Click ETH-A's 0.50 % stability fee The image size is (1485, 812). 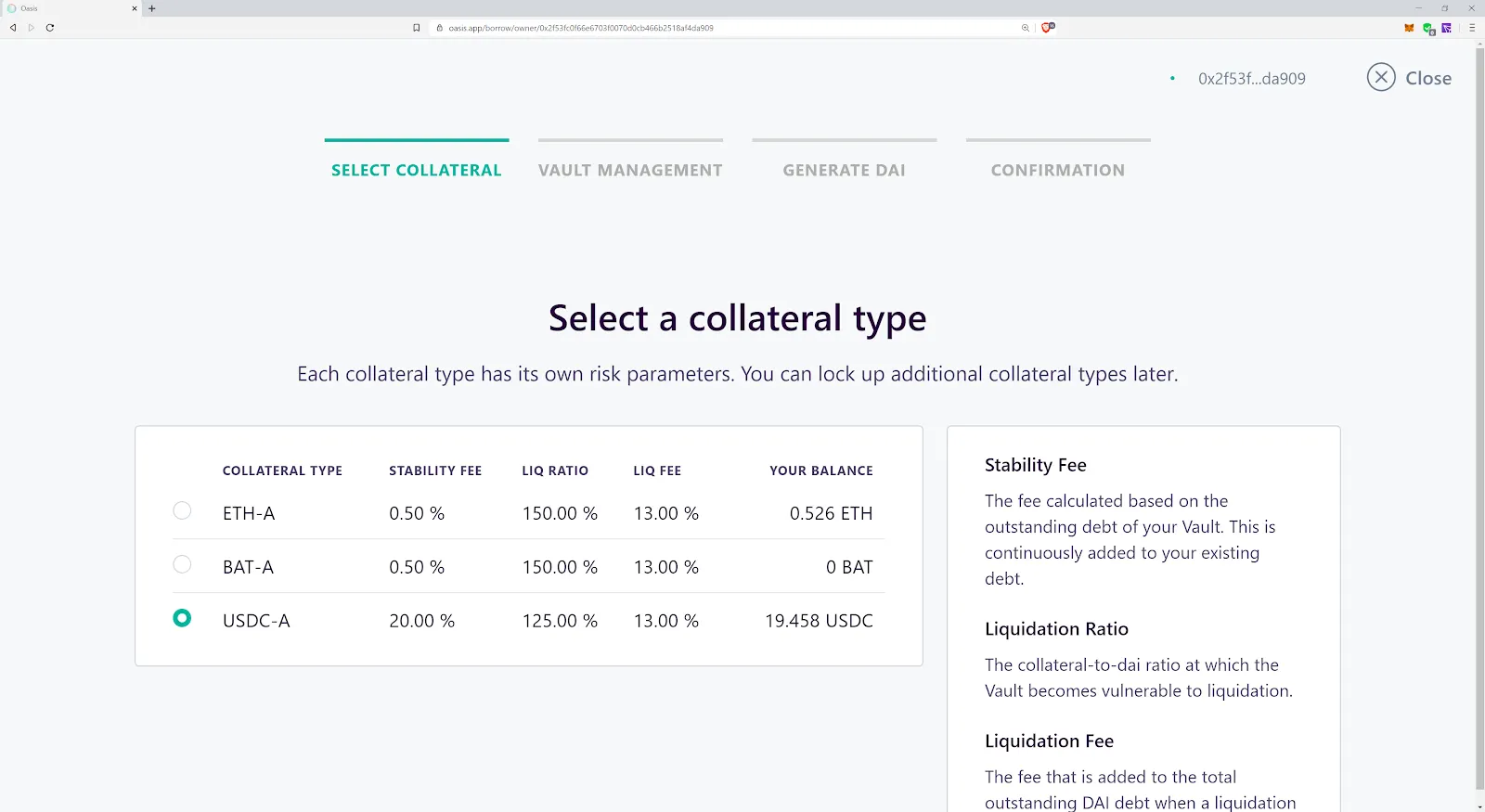click(x=417, y=513)
